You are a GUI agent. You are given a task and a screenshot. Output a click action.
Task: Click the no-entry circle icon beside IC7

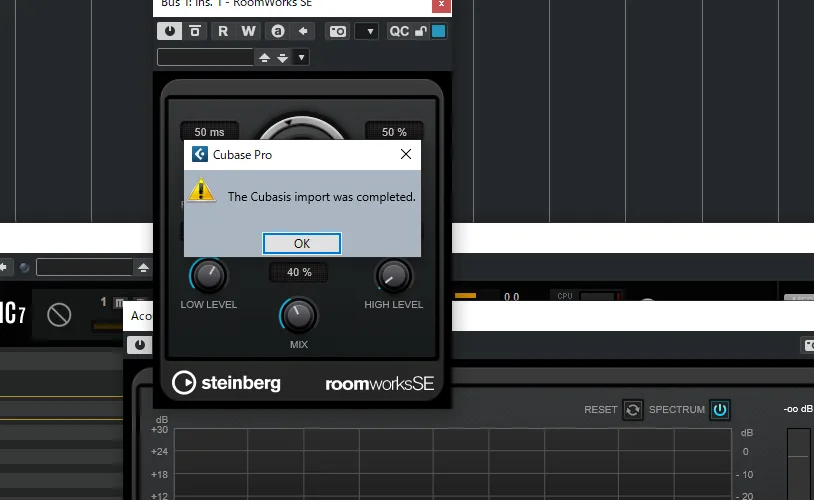[59, 315]
